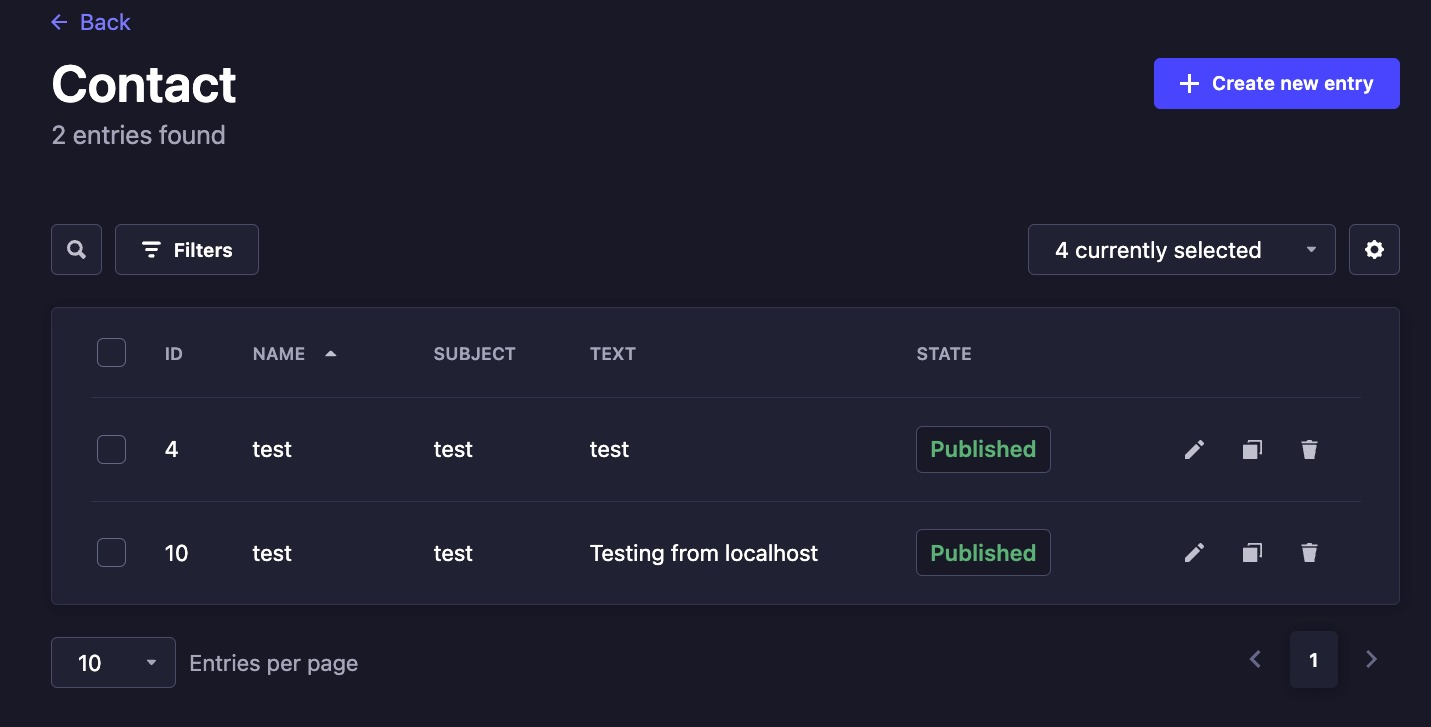Sort by the ID column header
Screen dimensions: 1431x727
click(174, 353)
